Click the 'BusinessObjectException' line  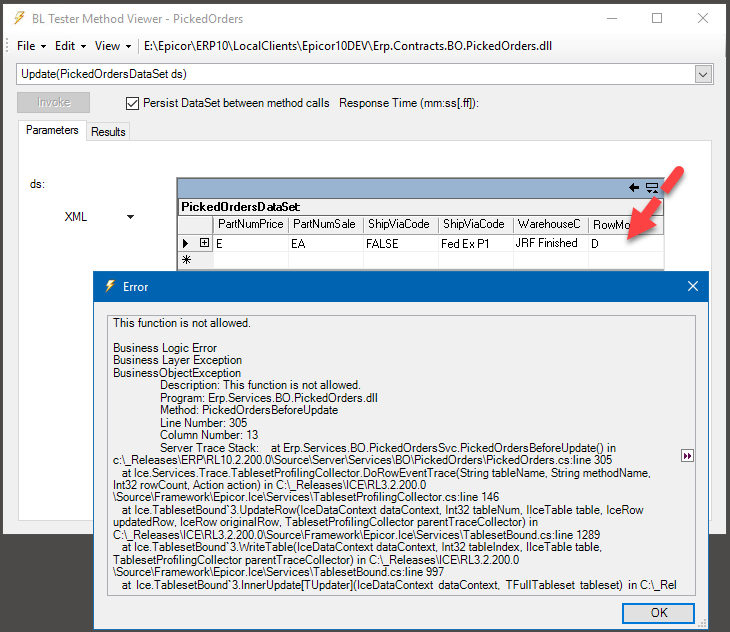[x=177, y=373]
